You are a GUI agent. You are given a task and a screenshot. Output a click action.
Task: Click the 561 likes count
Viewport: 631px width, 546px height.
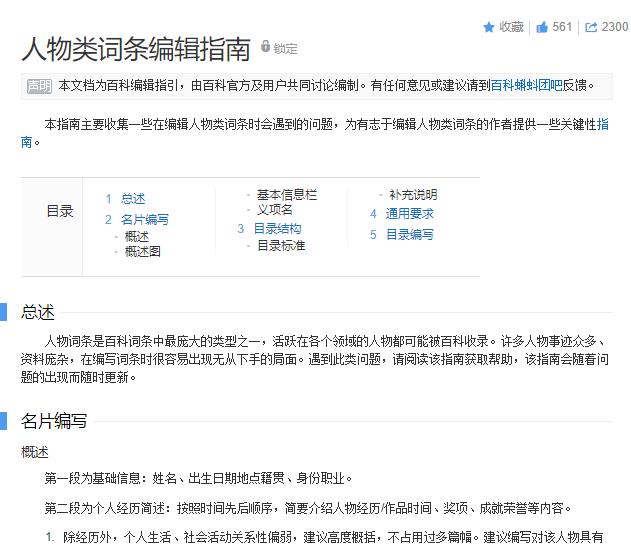[562, 27]
